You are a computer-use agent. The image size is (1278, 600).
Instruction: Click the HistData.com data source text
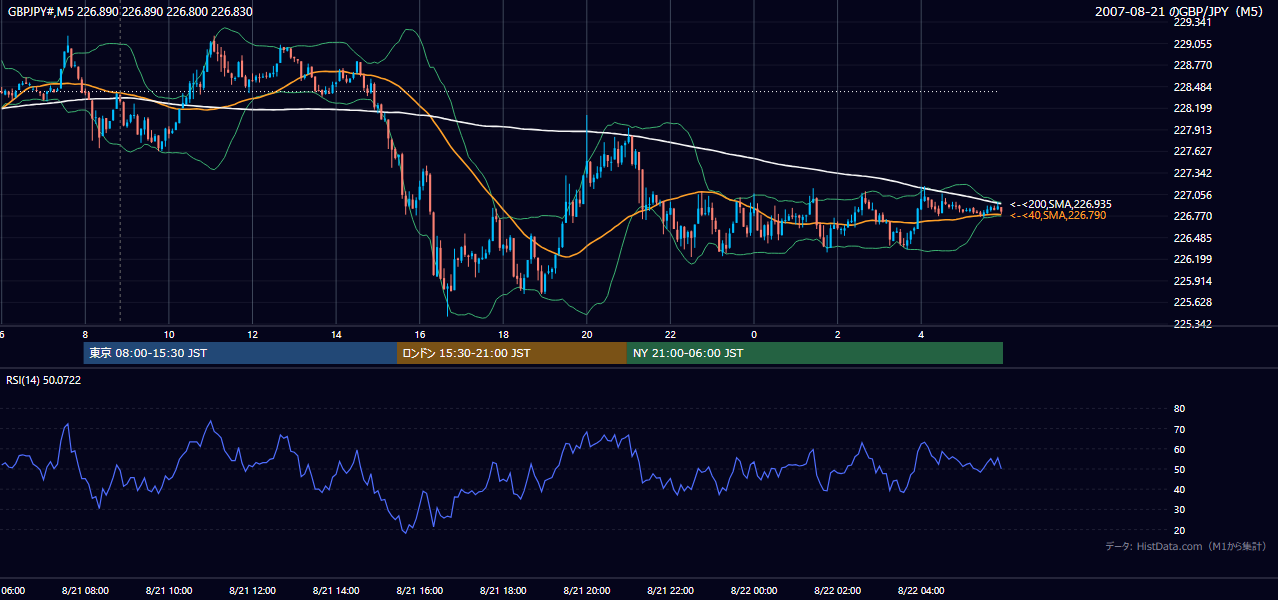[1185, 546]
